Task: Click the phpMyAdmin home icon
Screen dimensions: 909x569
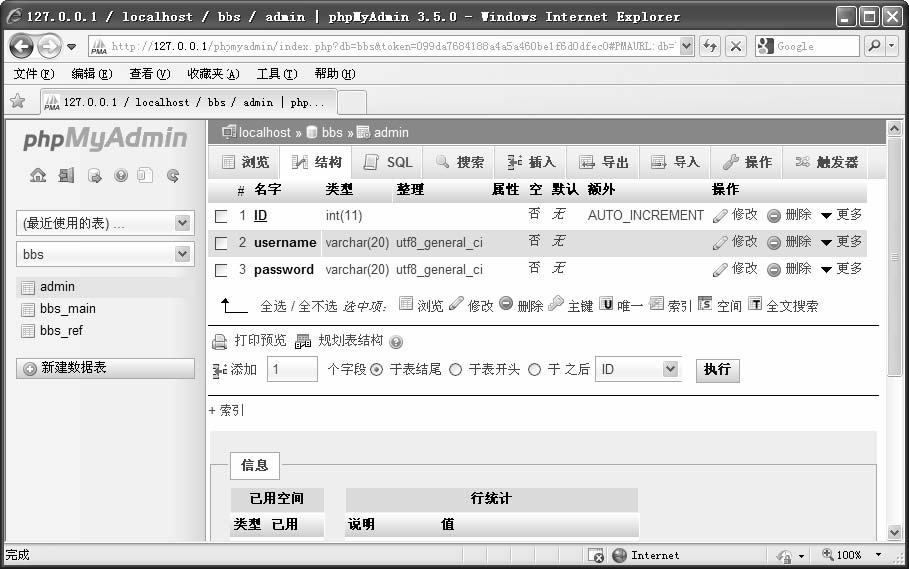Action: tap(38, 175)
